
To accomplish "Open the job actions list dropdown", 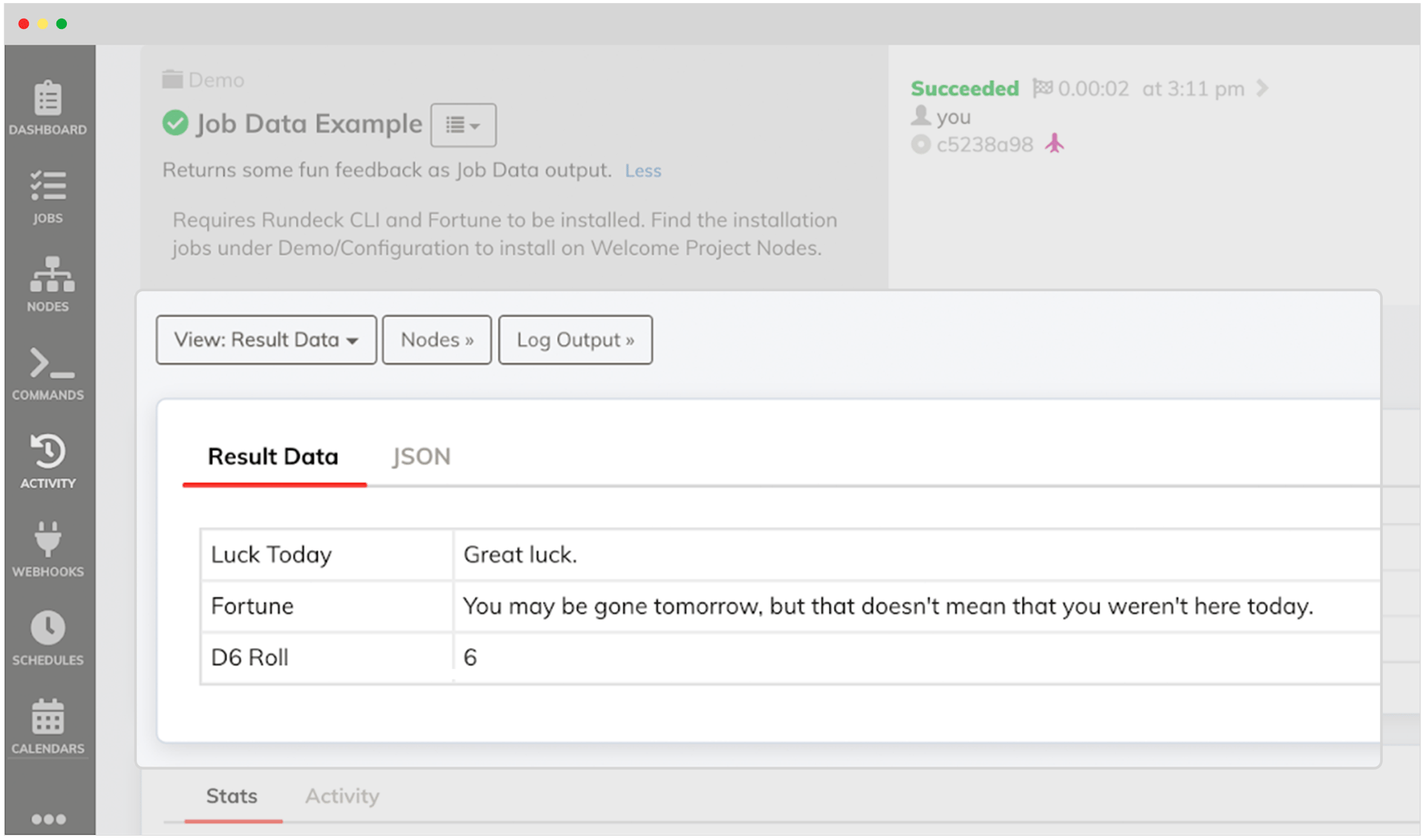I will 463,125.
